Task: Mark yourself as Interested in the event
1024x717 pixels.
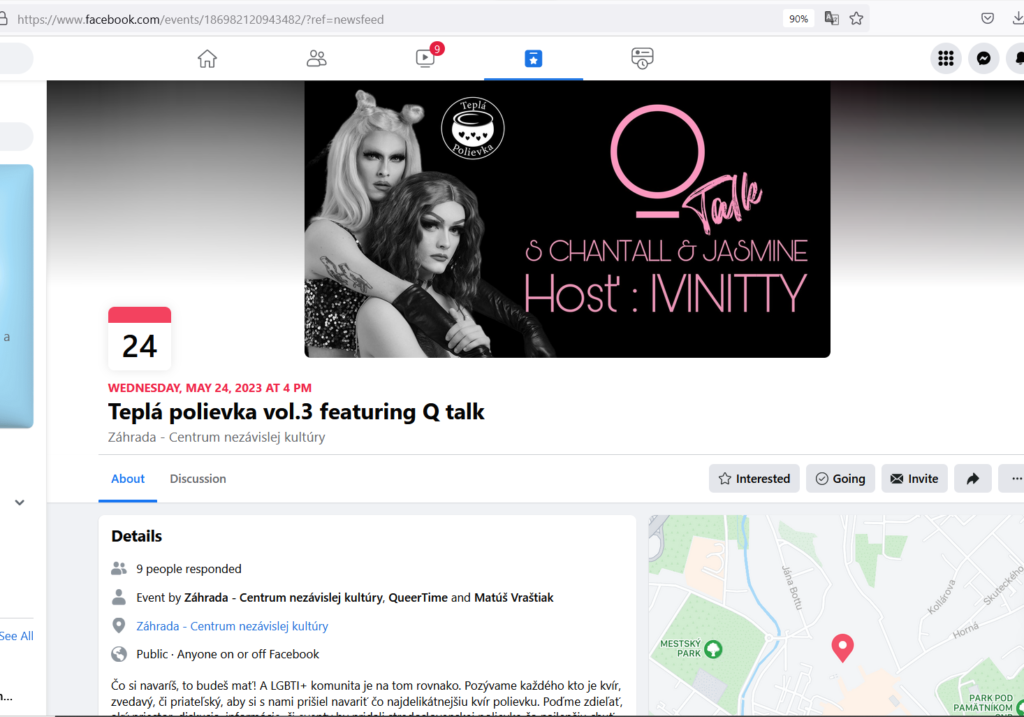Action: (754, 479)
